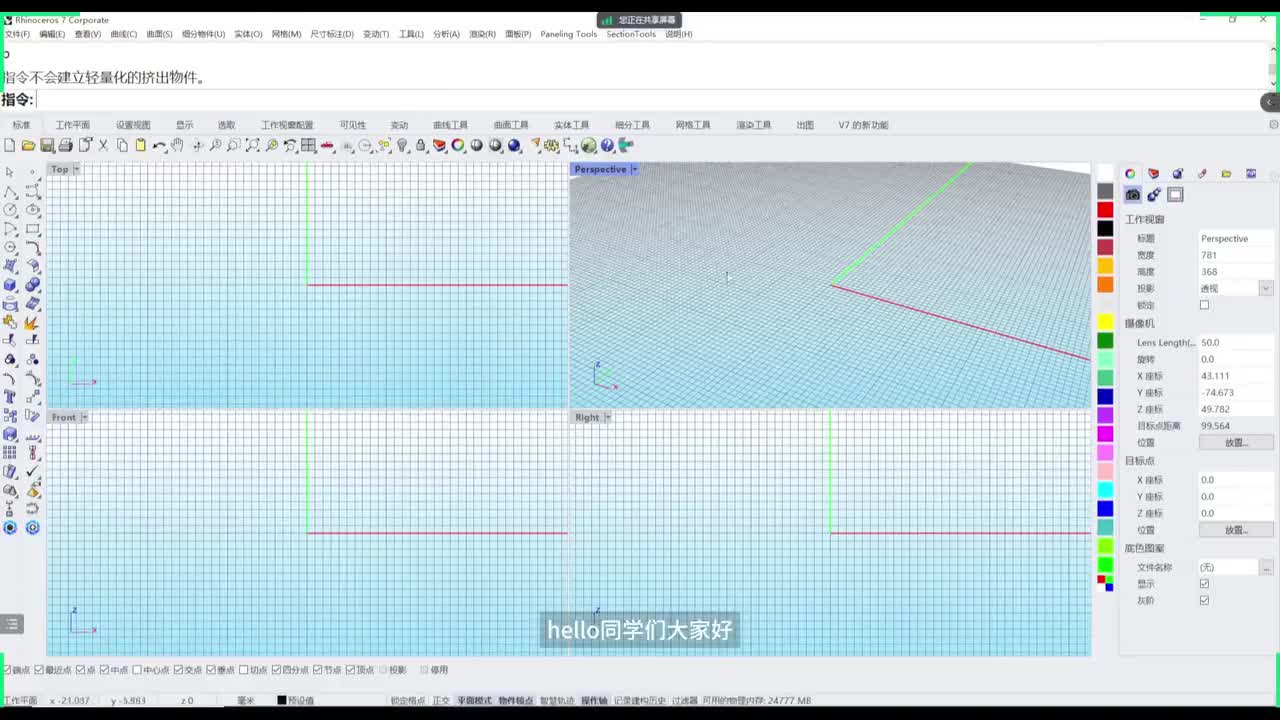Open a file using the folder icon
Screen dimensions: 1280x720
(28, 146)
